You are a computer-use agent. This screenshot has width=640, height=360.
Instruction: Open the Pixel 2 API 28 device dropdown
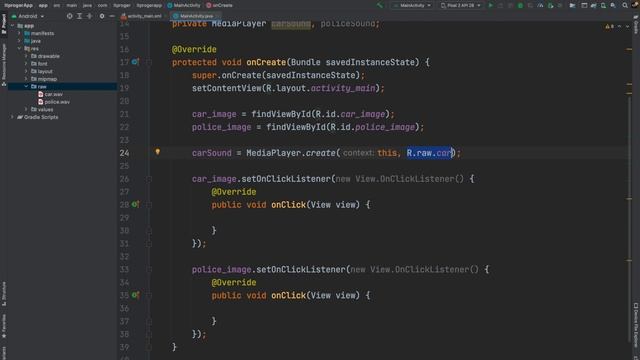(x=460, y=6)
